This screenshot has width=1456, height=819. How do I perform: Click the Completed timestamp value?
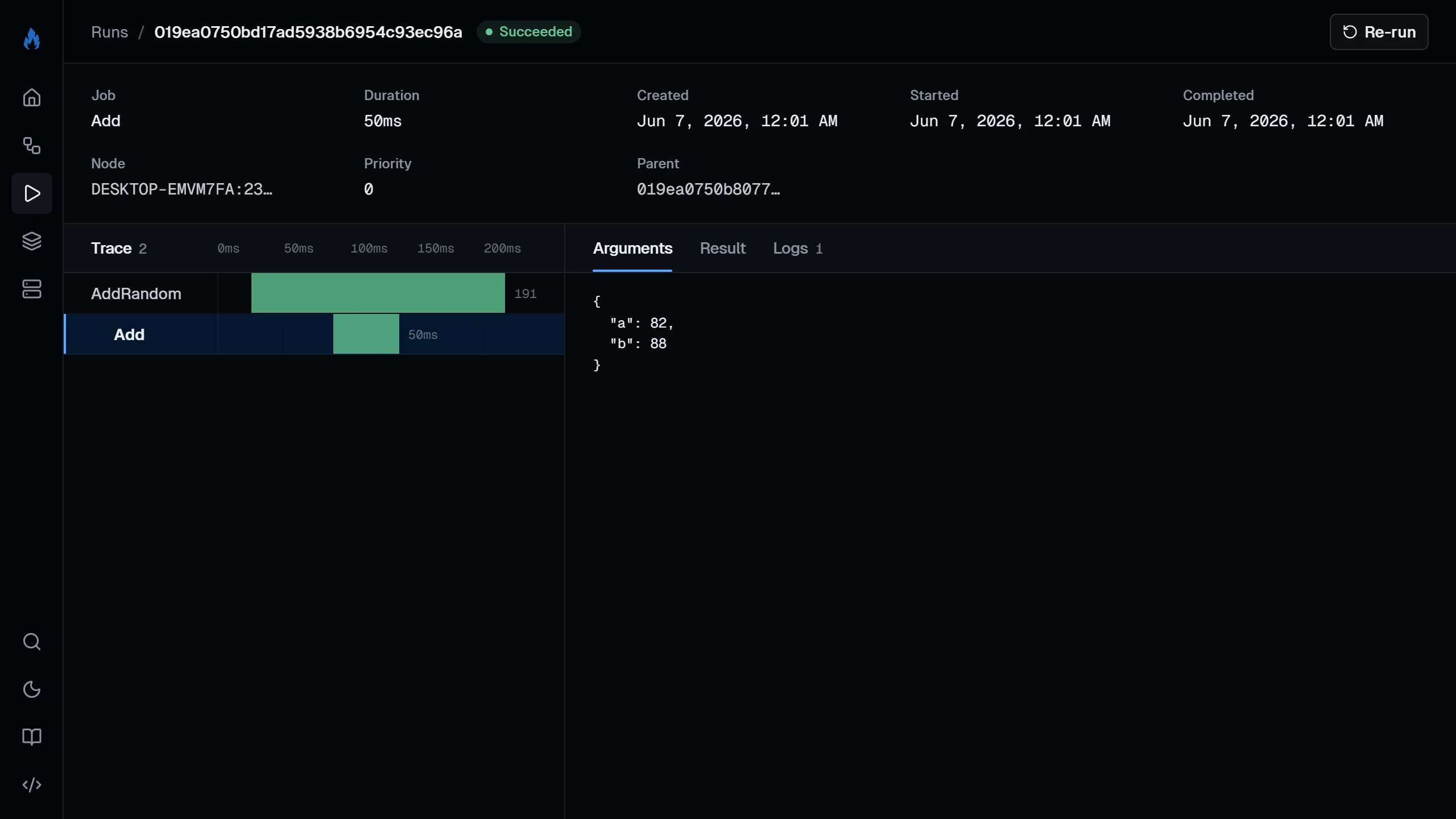(x=1283, y=121)
